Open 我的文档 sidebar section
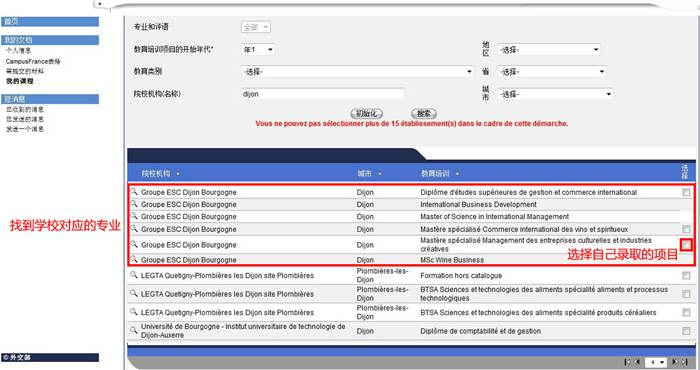This screenshot has height=370, width=700. [50, 40]
